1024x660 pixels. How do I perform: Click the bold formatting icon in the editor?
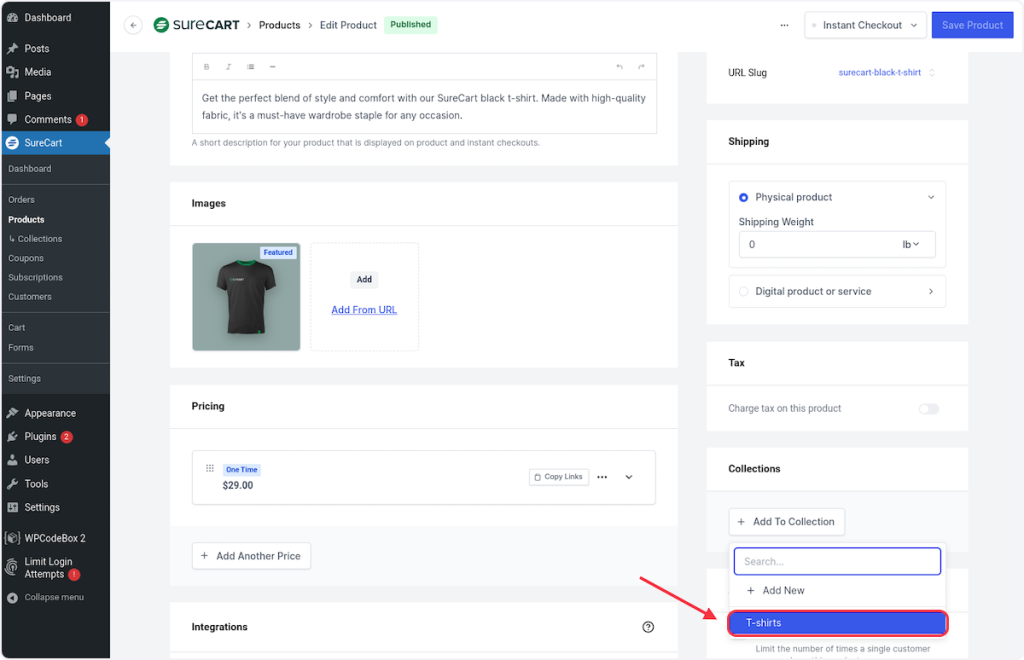(x=207, y=67)
